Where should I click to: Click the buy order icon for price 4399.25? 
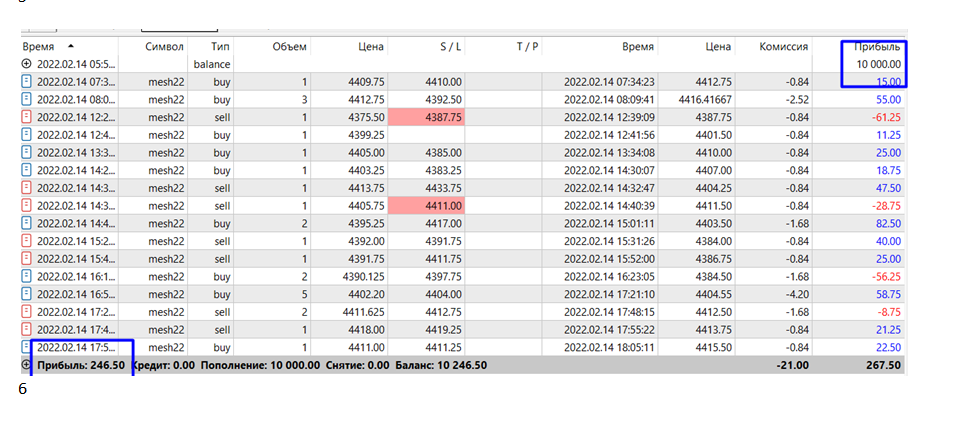tap(26, 134)
